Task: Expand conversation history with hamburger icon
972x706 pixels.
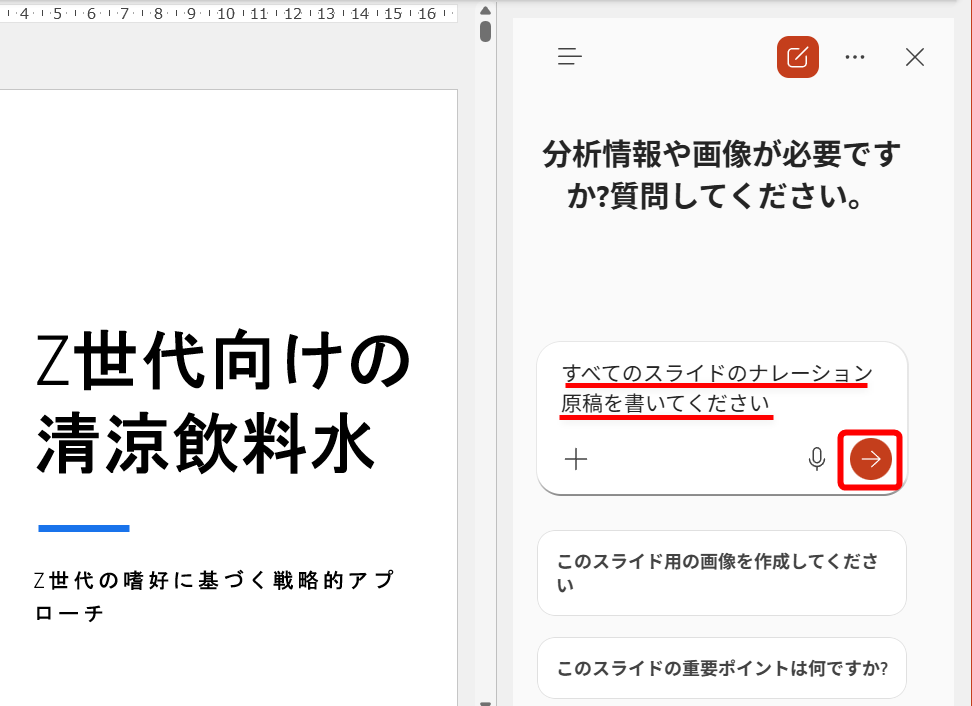Action: (569, 57)
